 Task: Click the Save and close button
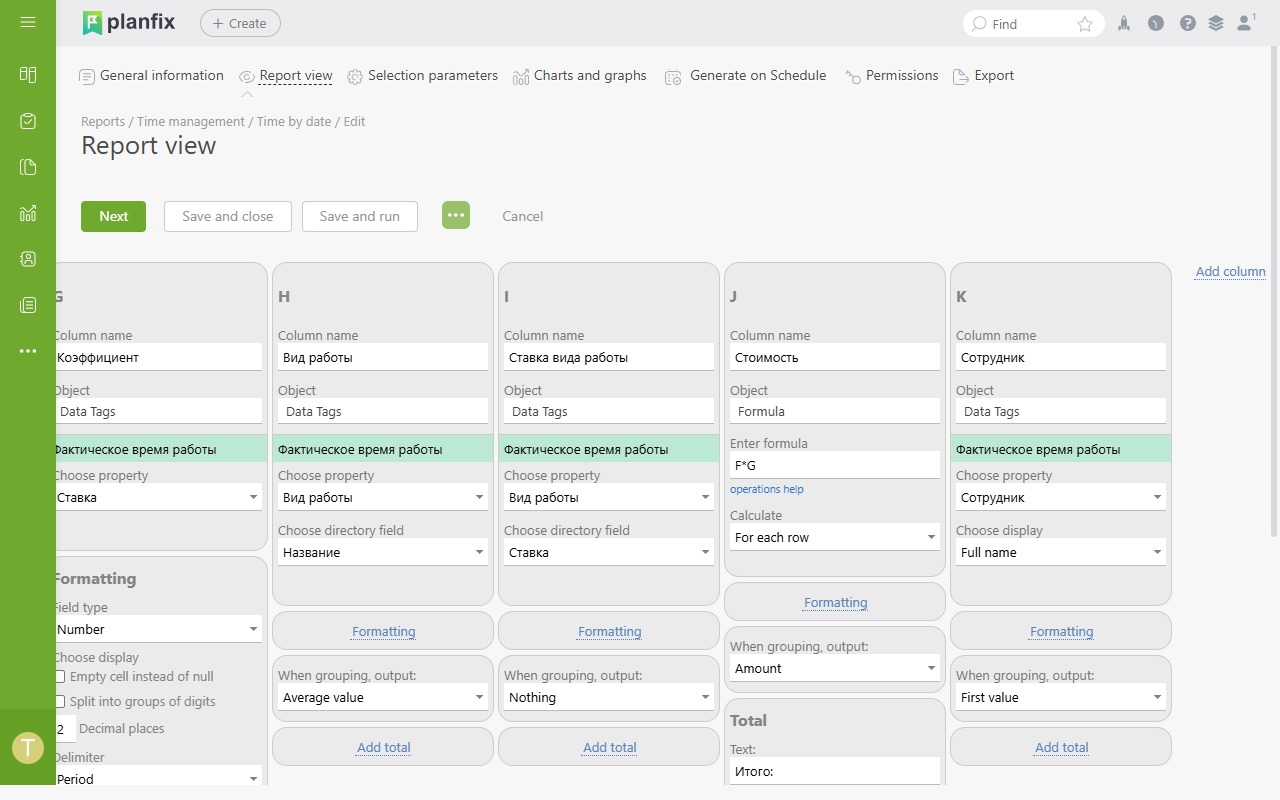pyautogui.click(x=228, y=216)
